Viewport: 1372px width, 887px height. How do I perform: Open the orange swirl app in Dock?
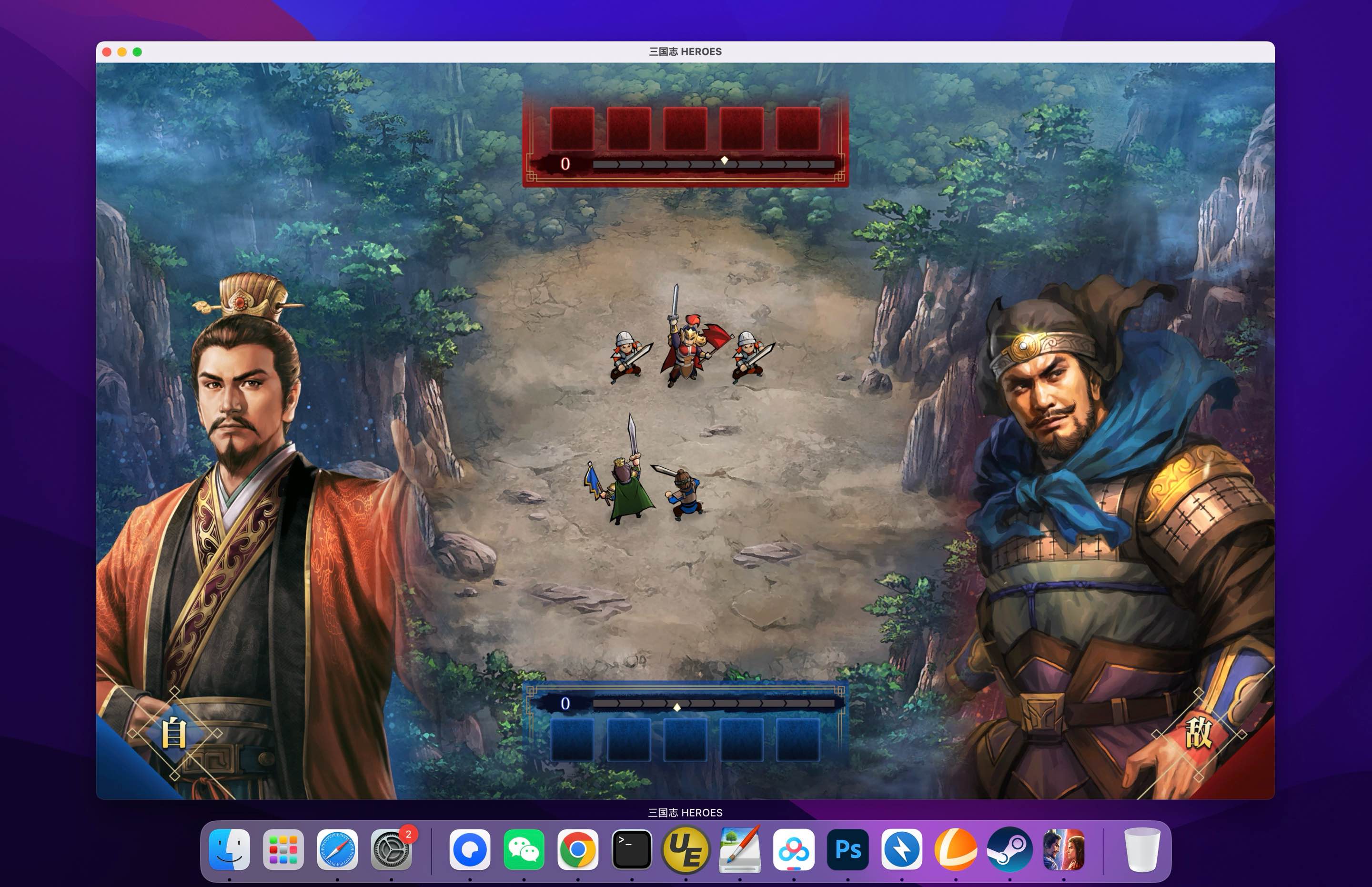click(x=956, y=849)
